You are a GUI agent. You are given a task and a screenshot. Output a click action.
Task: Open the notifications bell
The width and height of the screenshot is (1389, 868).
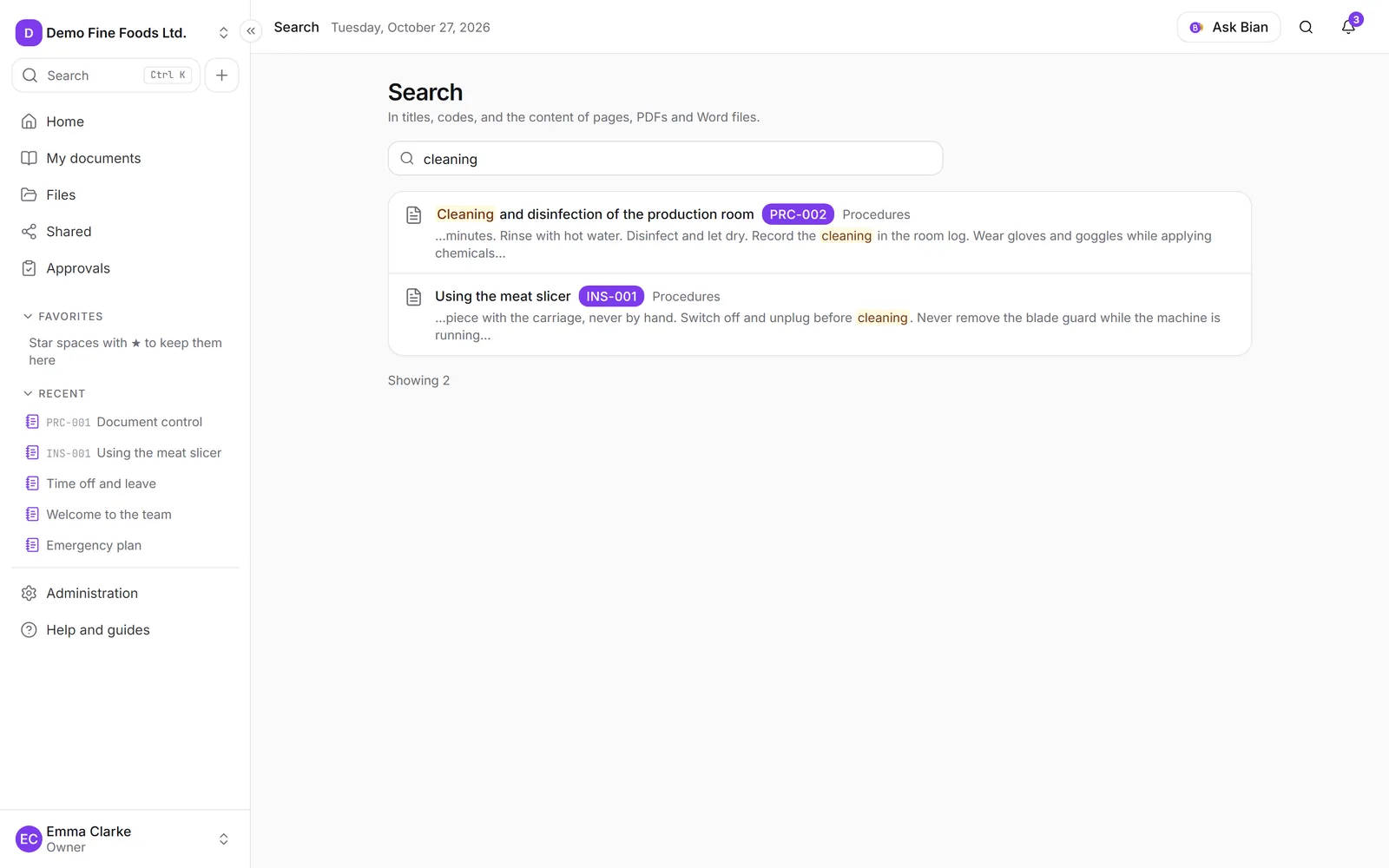(x=1348, y=27)
